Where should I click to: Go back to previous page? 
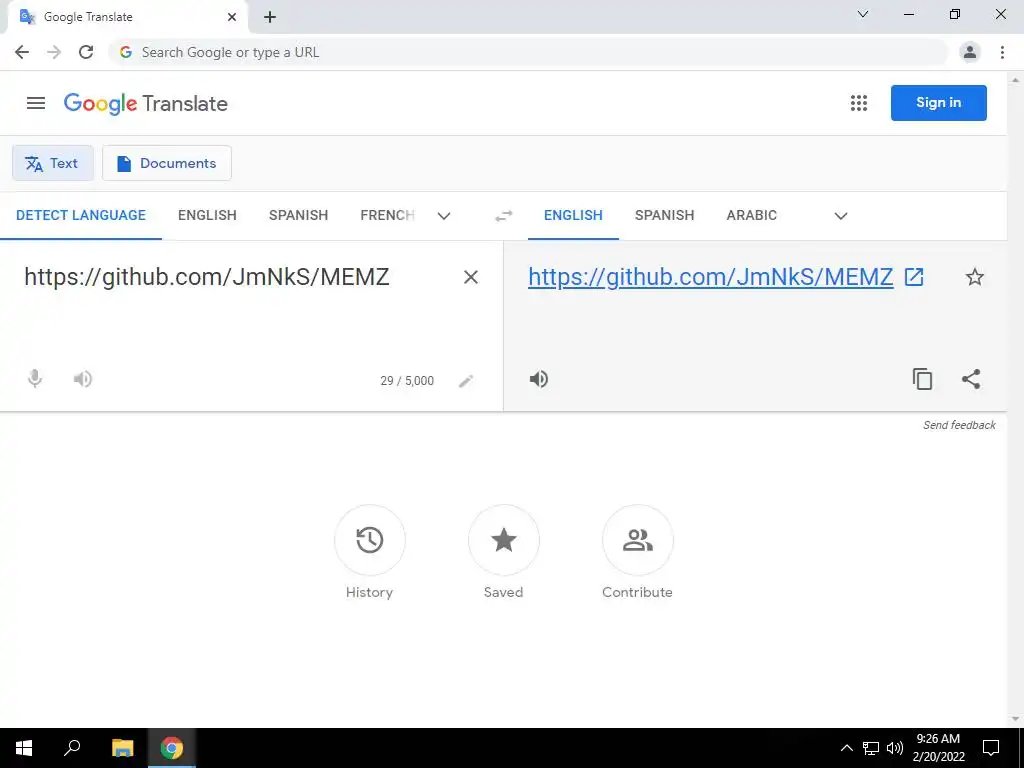click(22, 52)
